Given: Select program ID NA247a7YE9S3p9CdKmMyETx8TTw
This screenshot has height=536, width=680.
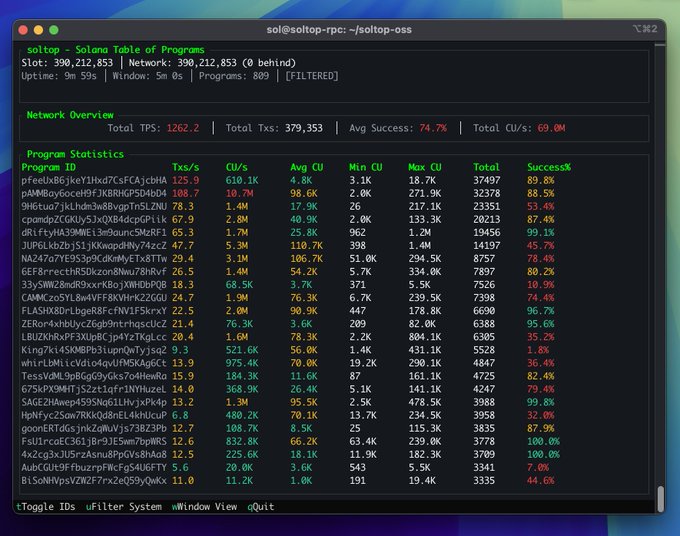Looking at the screenshot, I should [x=94, y=259].
